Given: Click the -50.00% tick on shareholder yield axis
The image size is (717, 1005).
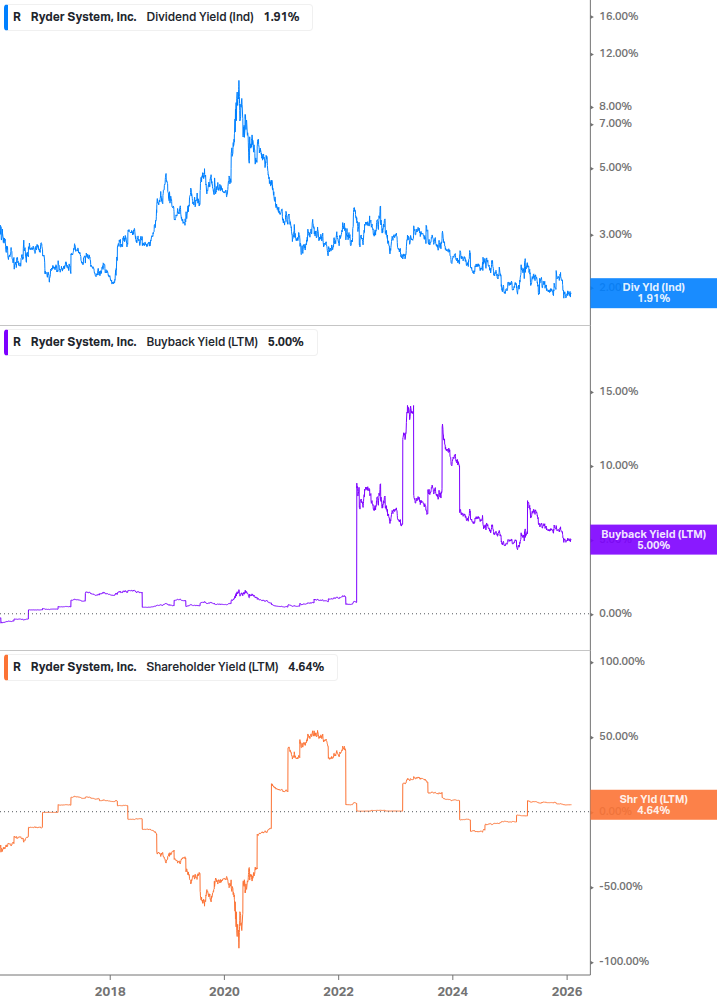Looking at the screenshot, I should click(620, 886).
